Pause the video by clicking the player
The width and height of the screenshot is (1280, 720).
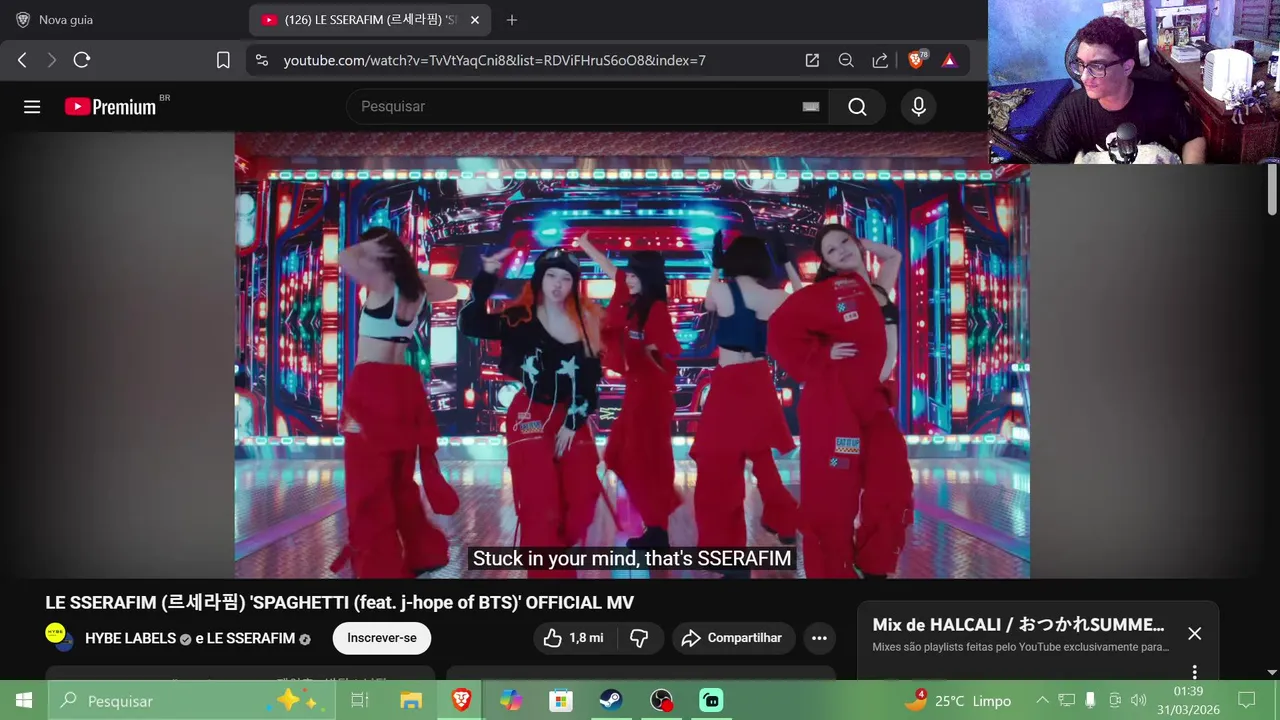pos(632,355)
